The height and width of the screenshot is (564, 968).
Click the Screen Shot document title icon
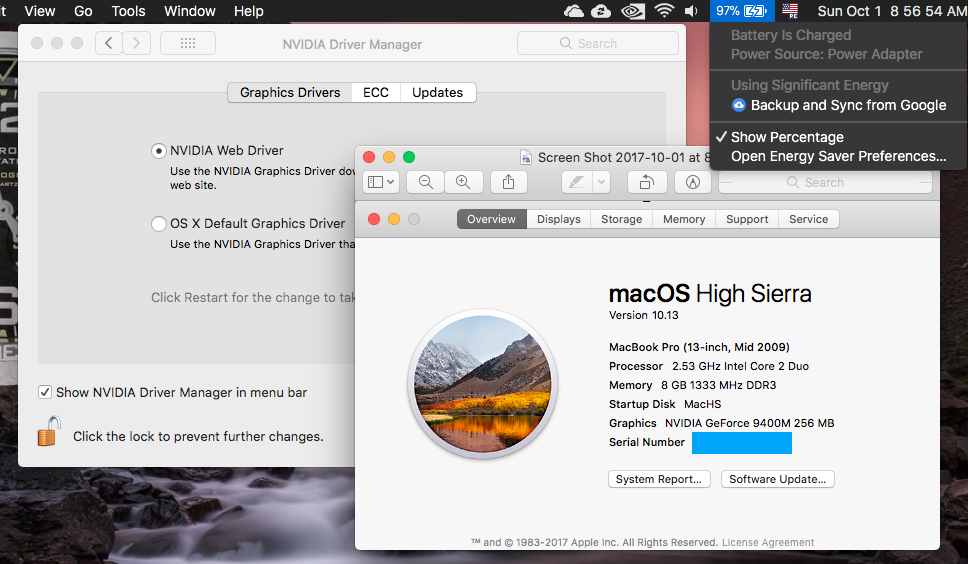pyautogui.click(x=525, y=157)
